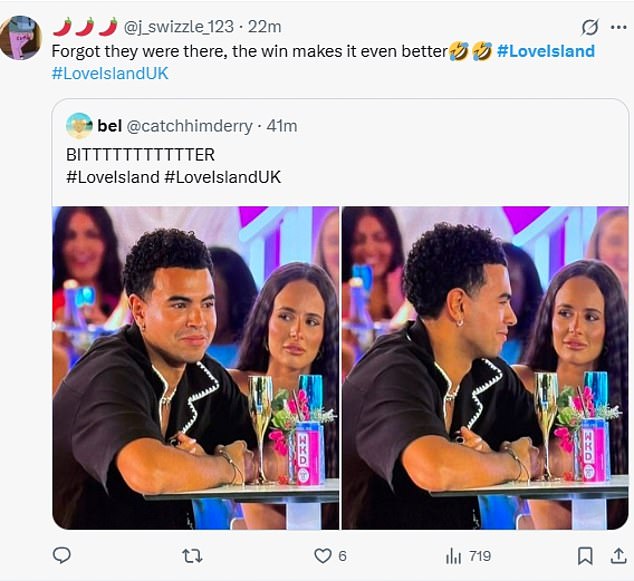This screenshot has width=634, height=581.
Task: Open blue #LoveIslandUK hashtag link
Action: coord(110,74)
